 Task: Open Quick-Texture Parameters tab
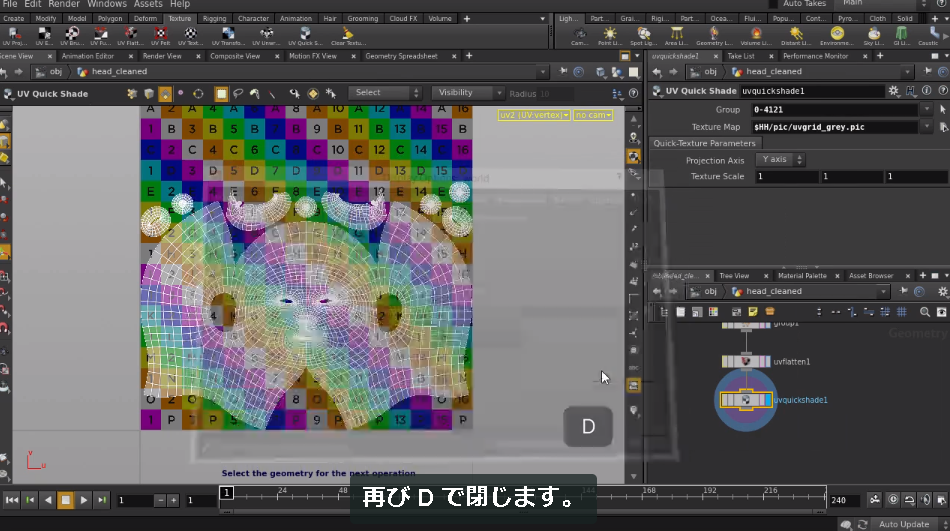pos(704,144)
